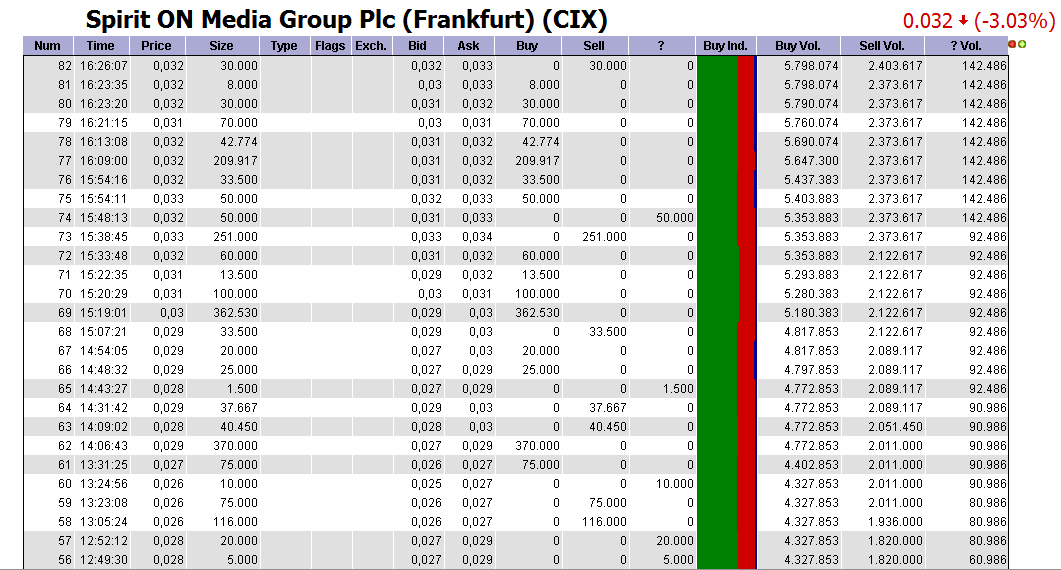This screenshot has height=570, width=1061.
Task: Click the green dot icon beside ? Vol. header
Action: pos(1022,45)
